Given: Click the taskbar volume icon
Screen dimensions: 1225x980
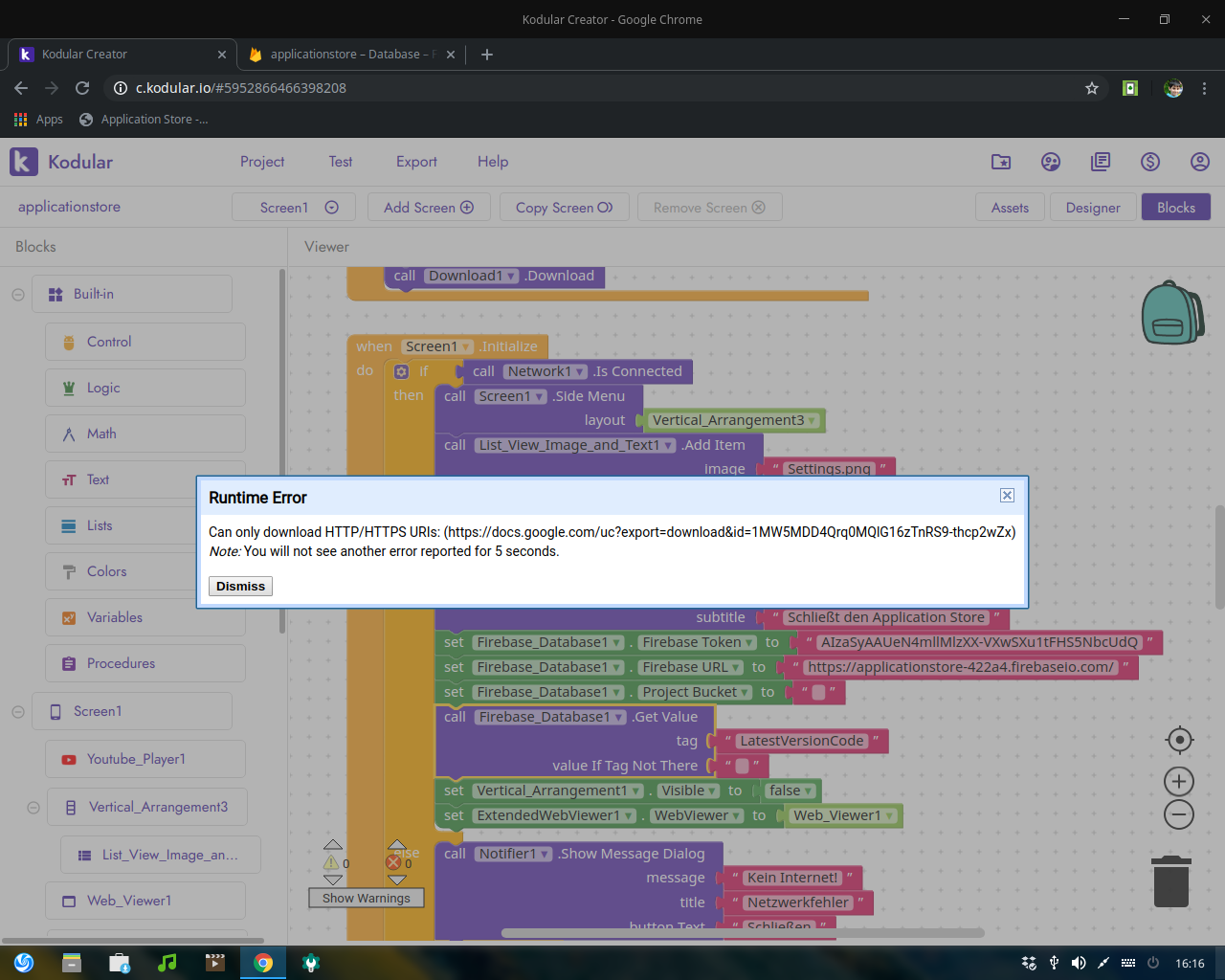Looking at the screenshot, I should (1079, 963).
